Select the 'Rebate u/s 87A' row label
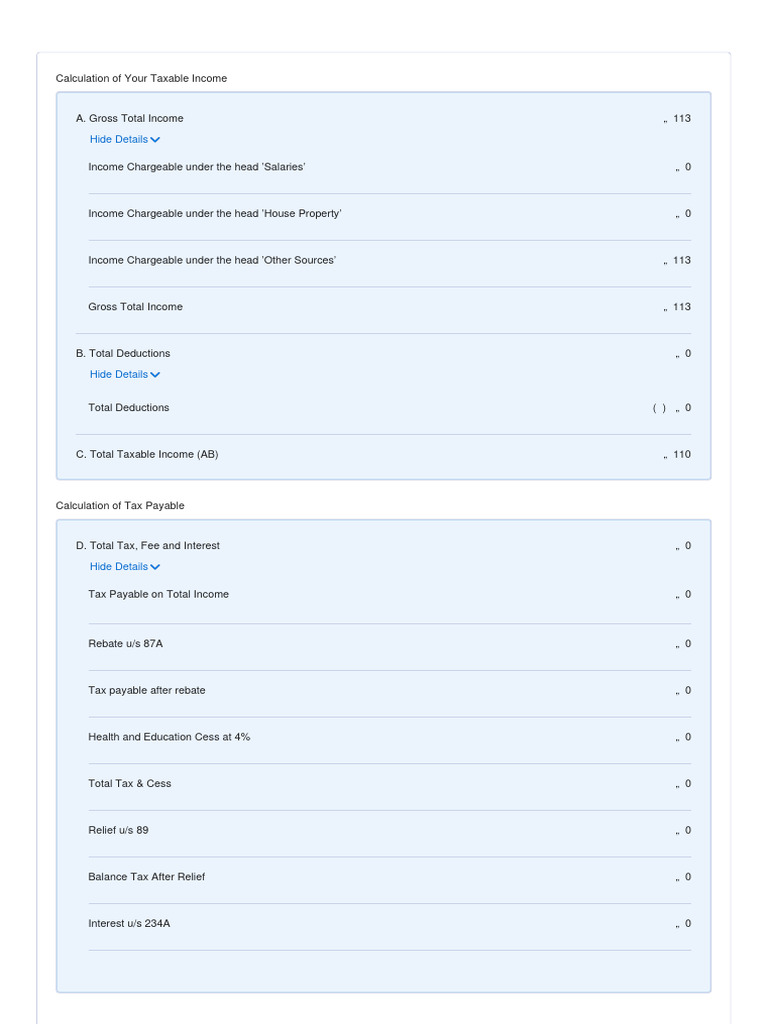Viewport: 768px width, 1024px height. pos(126,644)
